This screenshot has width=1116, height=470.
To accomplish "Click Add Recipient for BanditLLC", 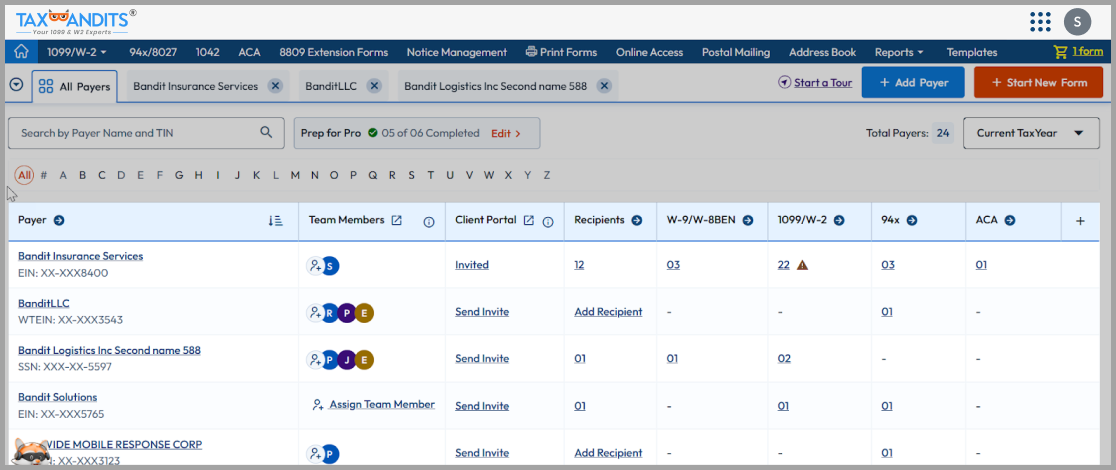I will tap(608, 312).
